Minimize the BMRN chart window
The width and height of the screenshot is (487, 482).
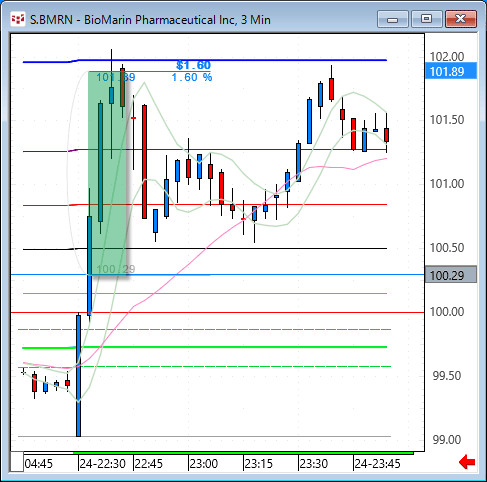point(393,19)
